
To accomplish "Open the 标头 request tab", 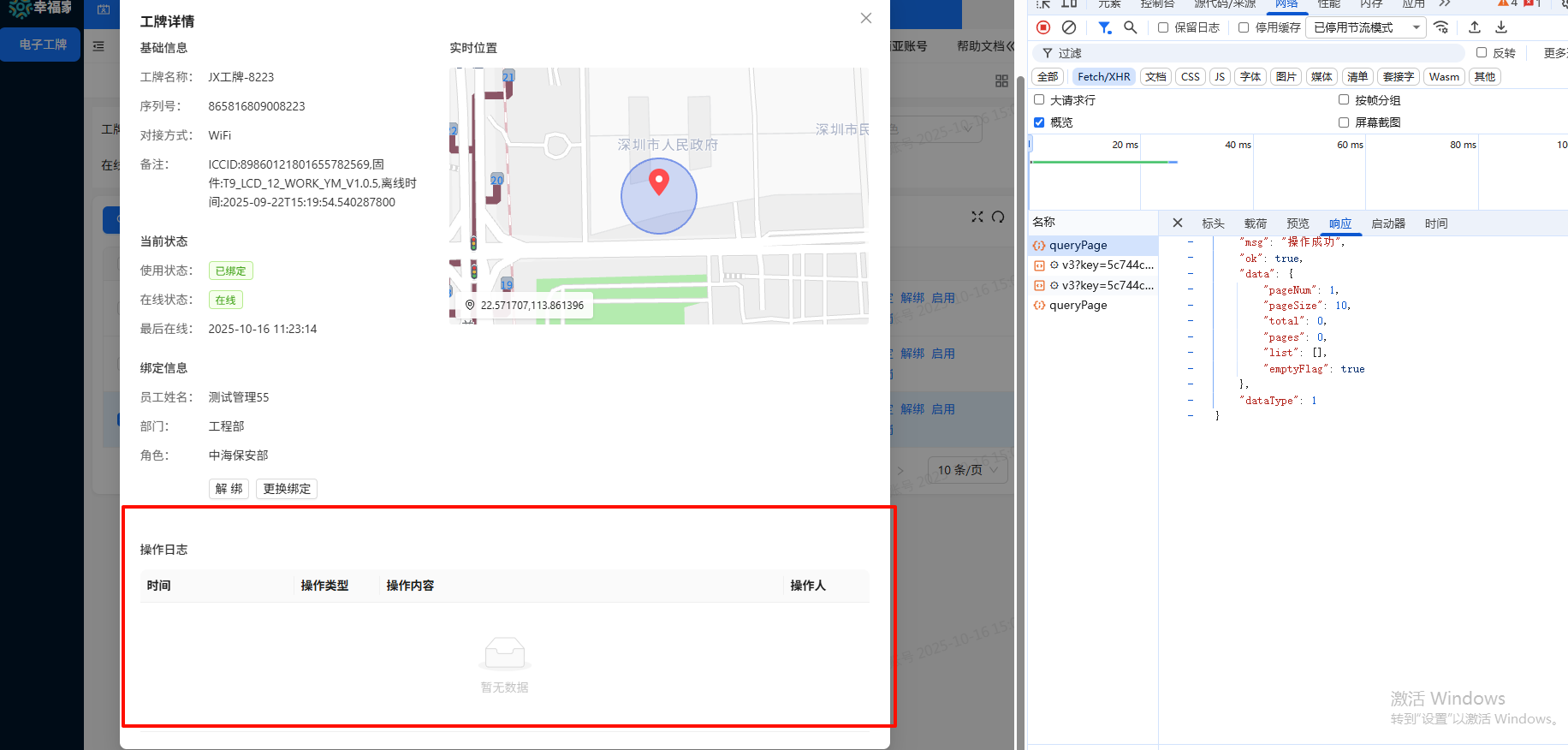I will click(x=1213, y=223).
